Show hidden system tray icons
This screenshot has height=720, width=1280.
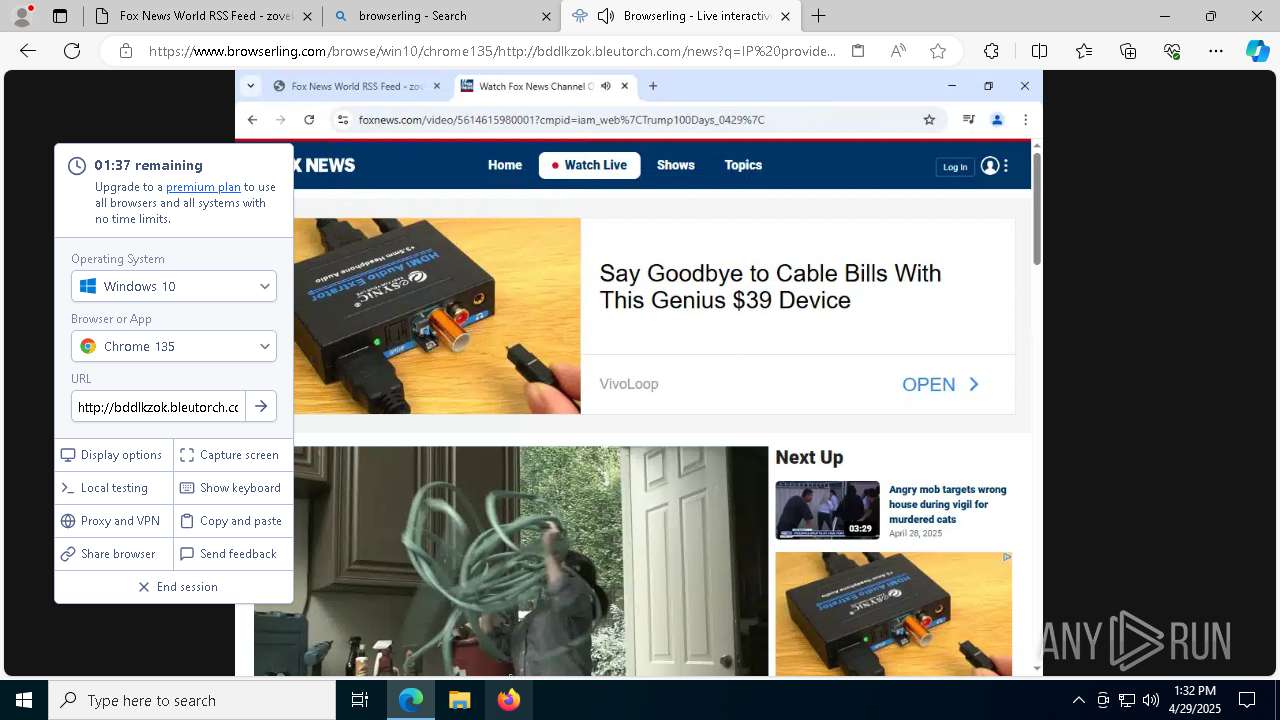[x=1078, y=700]
